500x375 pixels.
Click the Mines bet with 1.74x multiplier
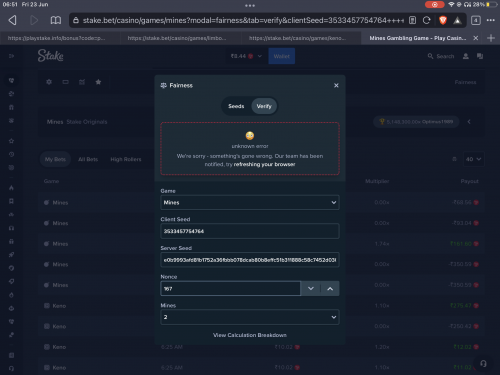(x=261, y=244)
